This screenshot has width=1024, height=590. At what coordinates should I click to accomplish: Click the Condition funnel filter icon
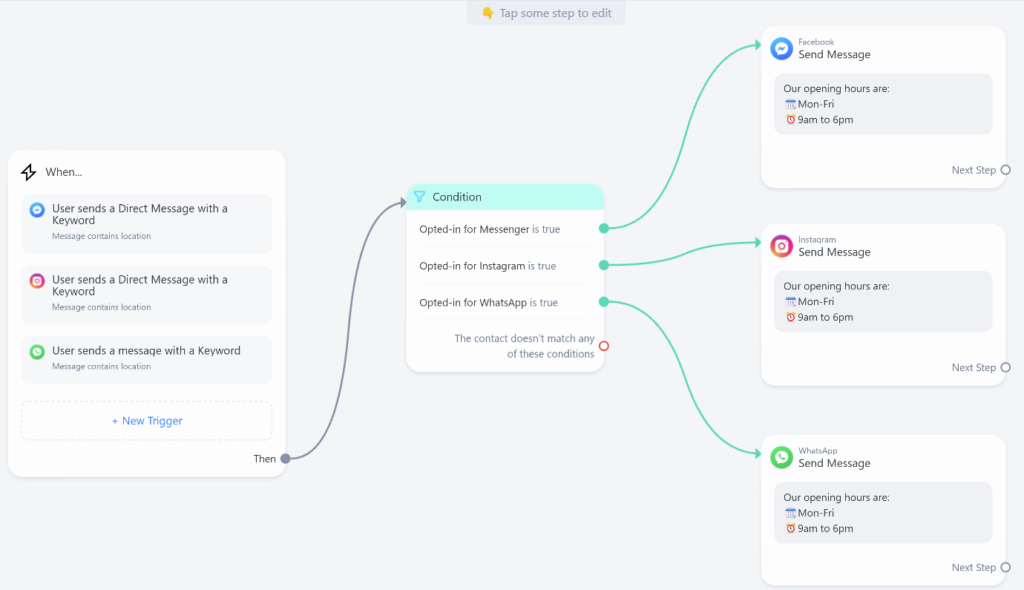(419, 197)
